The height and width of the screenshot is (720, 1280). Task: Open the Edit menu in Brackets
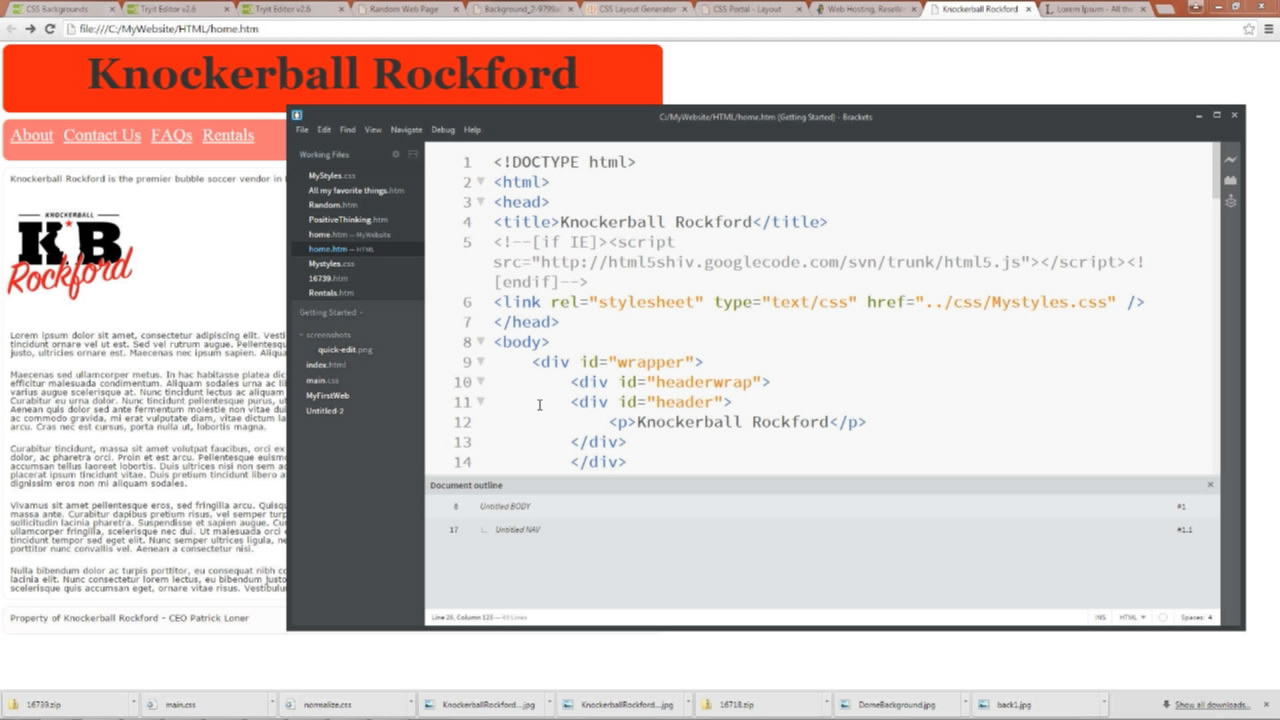click(x=324, y=130)
